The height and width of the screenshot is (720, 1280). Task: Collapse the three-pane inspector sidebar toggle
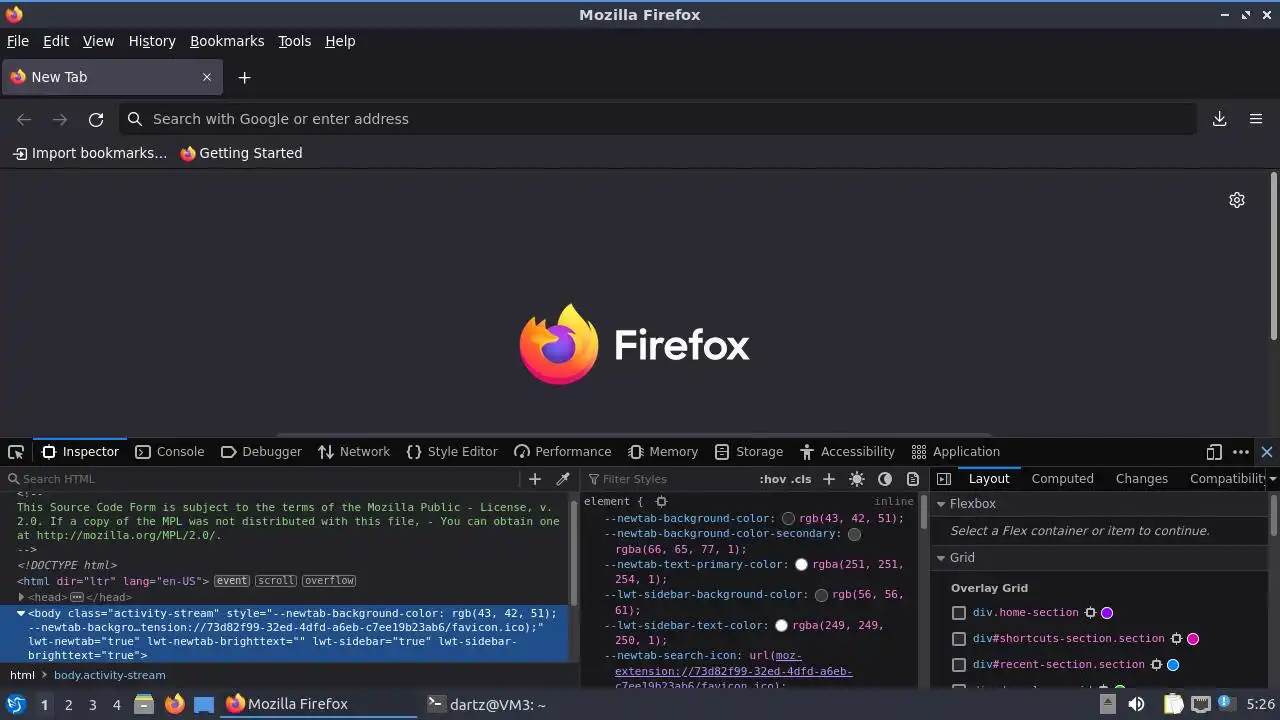944,479
